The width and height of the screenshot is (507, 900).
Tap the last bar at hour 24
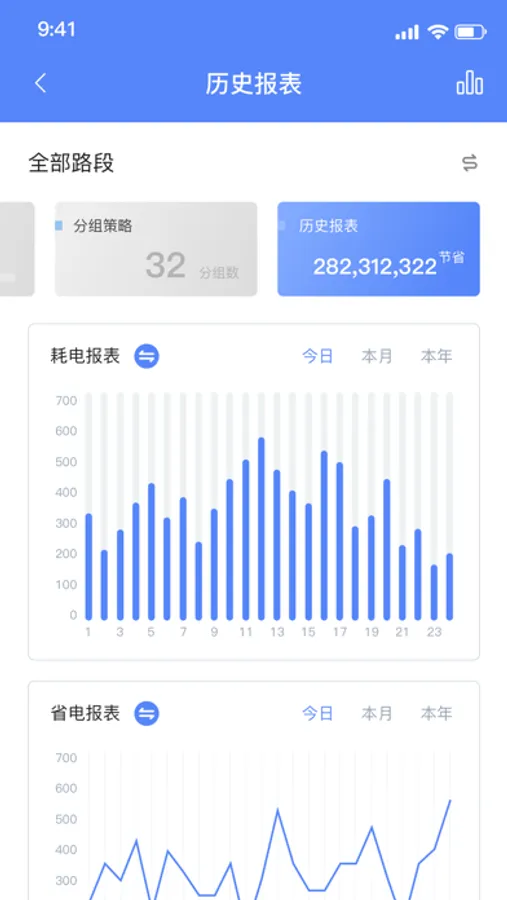(x=450, y=587)
